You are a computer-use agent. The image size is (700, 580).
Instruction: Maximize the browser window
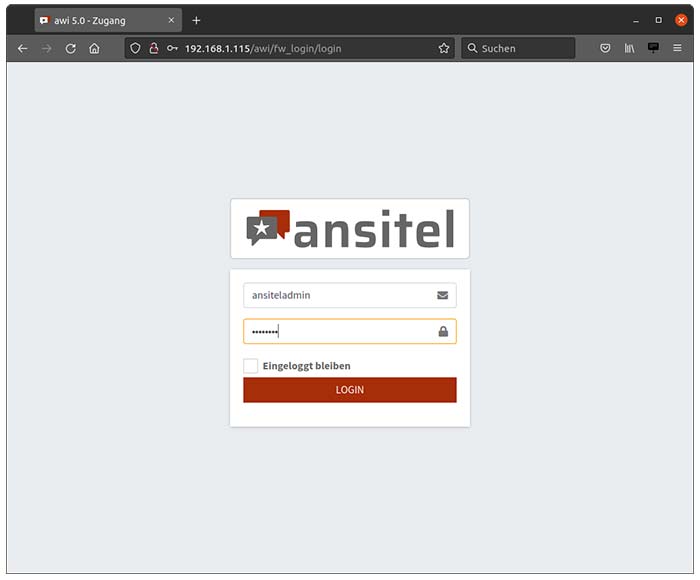click(658, 20)
